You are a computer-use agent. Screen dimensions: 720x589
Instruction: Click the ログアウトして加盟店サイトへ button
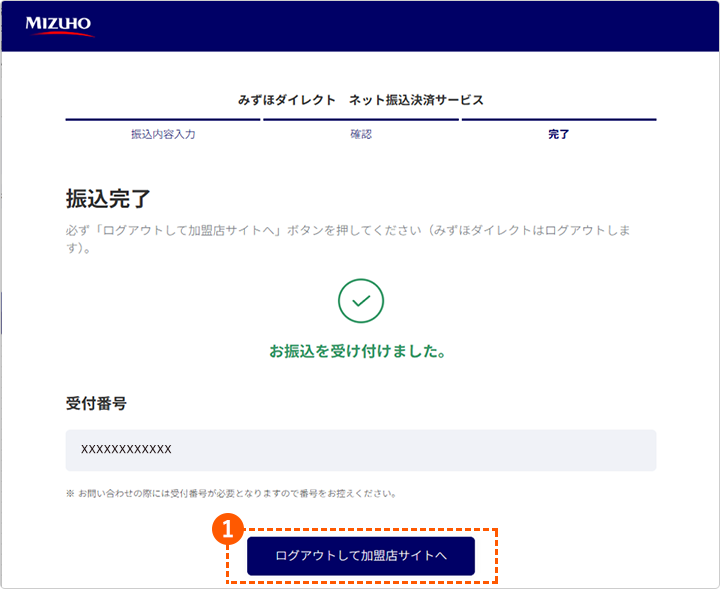click(361, 555)
